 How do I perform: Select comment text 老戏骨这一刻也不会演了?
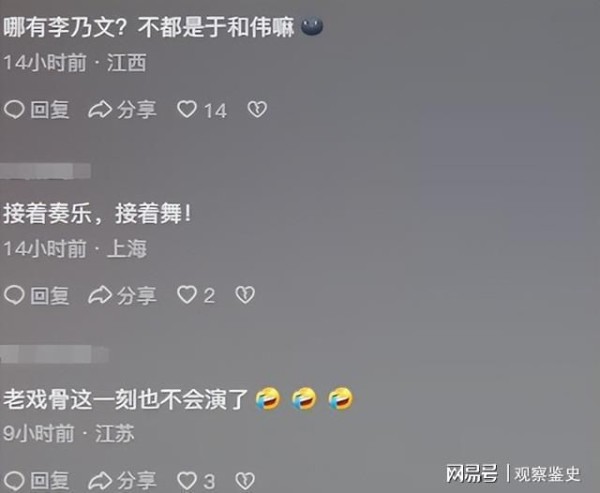(126, 399)
